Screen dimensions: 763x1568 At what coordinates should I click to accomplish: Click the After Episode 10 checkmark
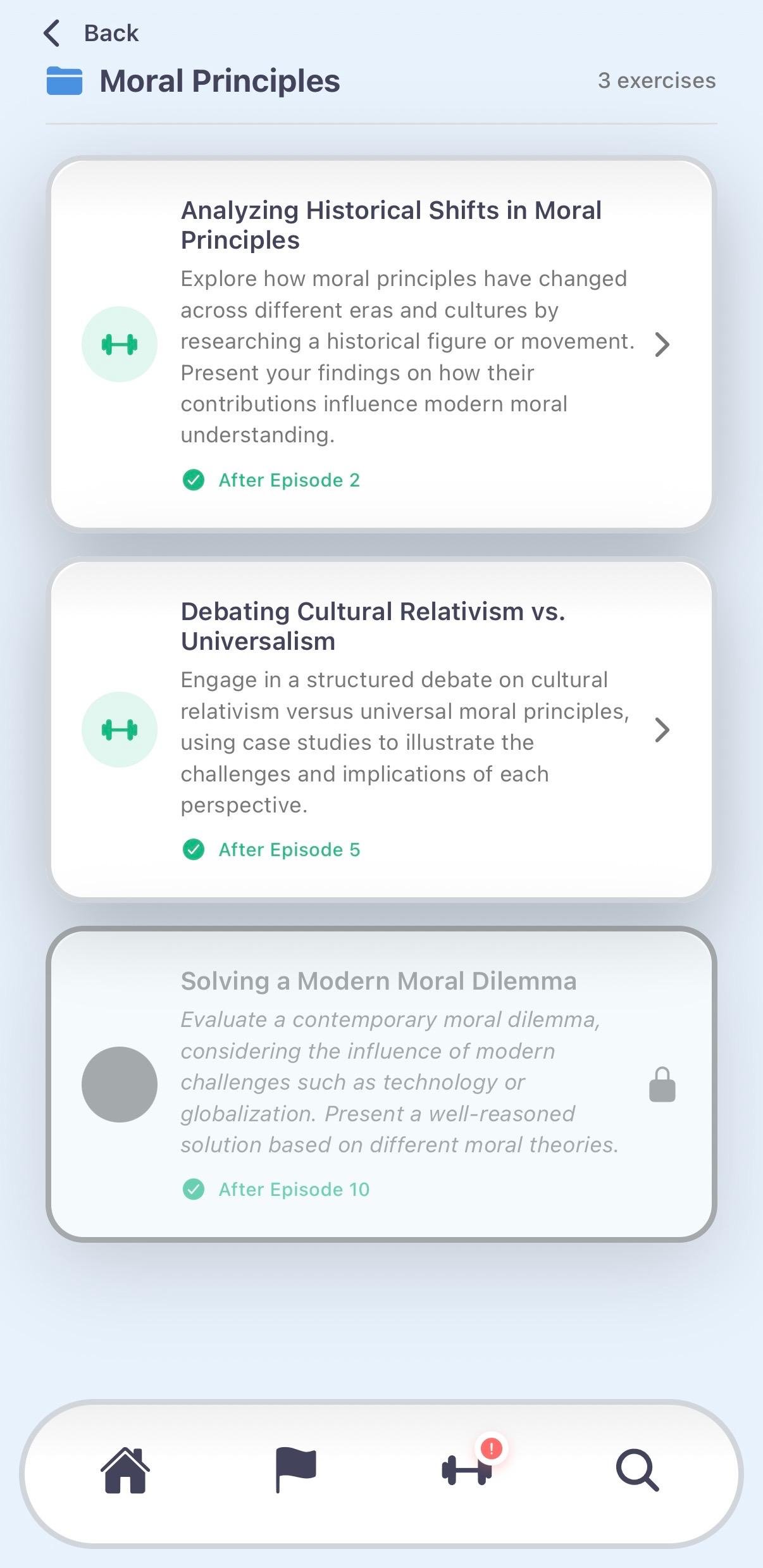point(194,1190)
